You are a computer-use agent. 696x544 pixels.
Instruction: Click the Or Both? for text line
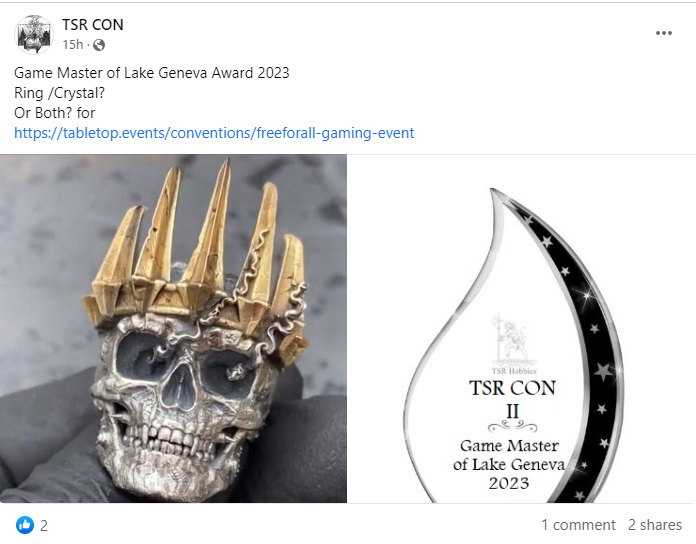[55, 113]
